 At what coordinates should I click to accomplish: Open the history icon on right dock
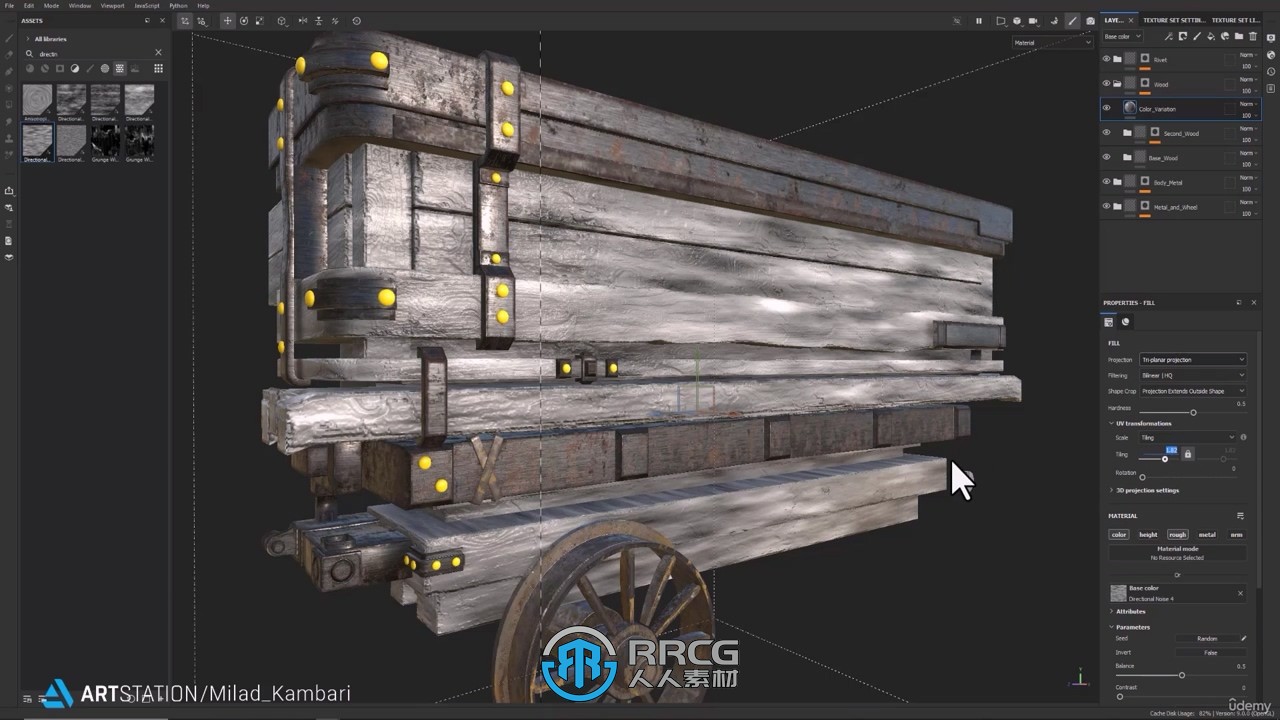(1271, 72)
